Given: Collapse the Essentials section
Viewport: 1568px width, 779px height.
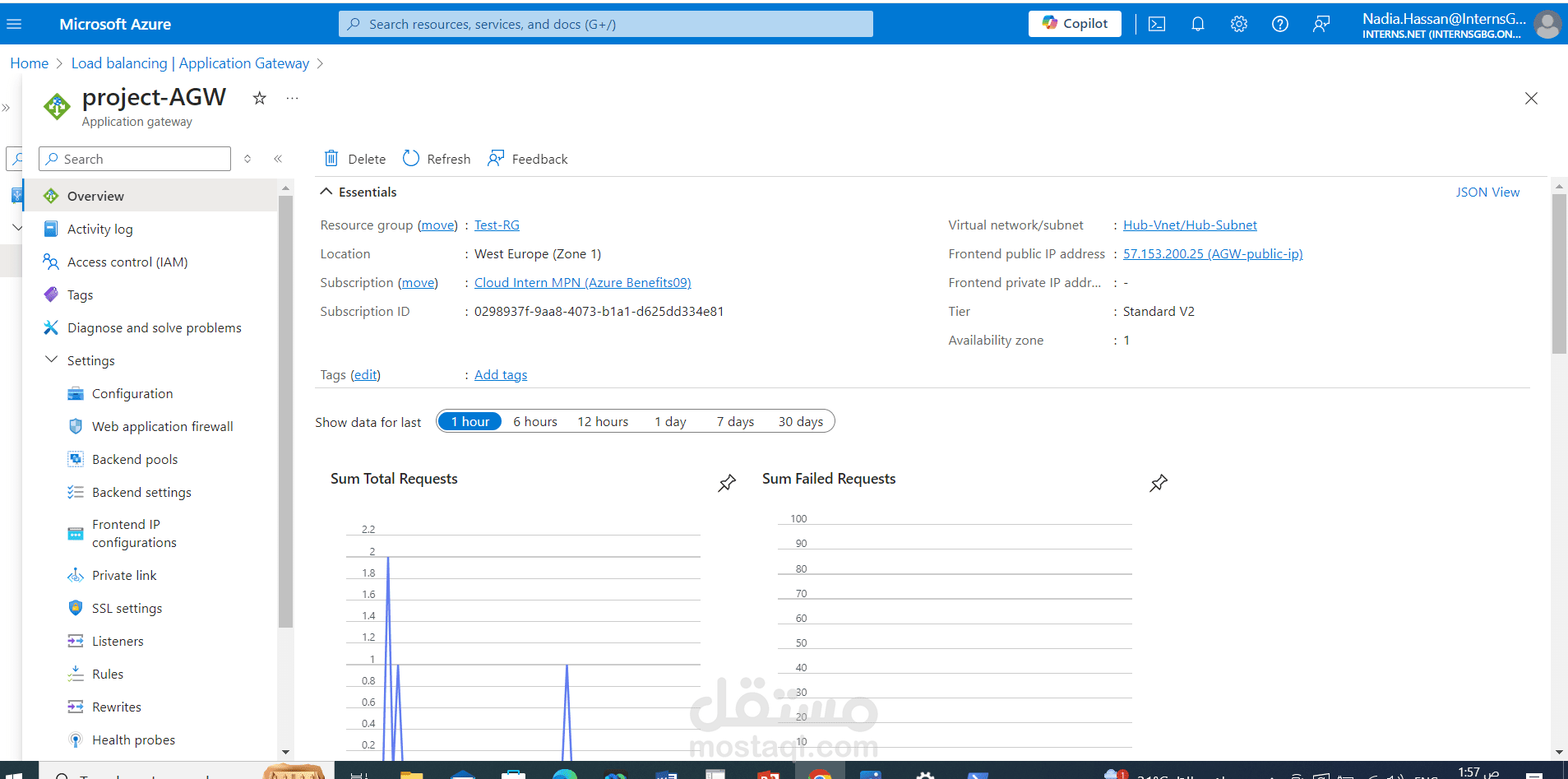Looking at the screenshot, I should (327, 191).
